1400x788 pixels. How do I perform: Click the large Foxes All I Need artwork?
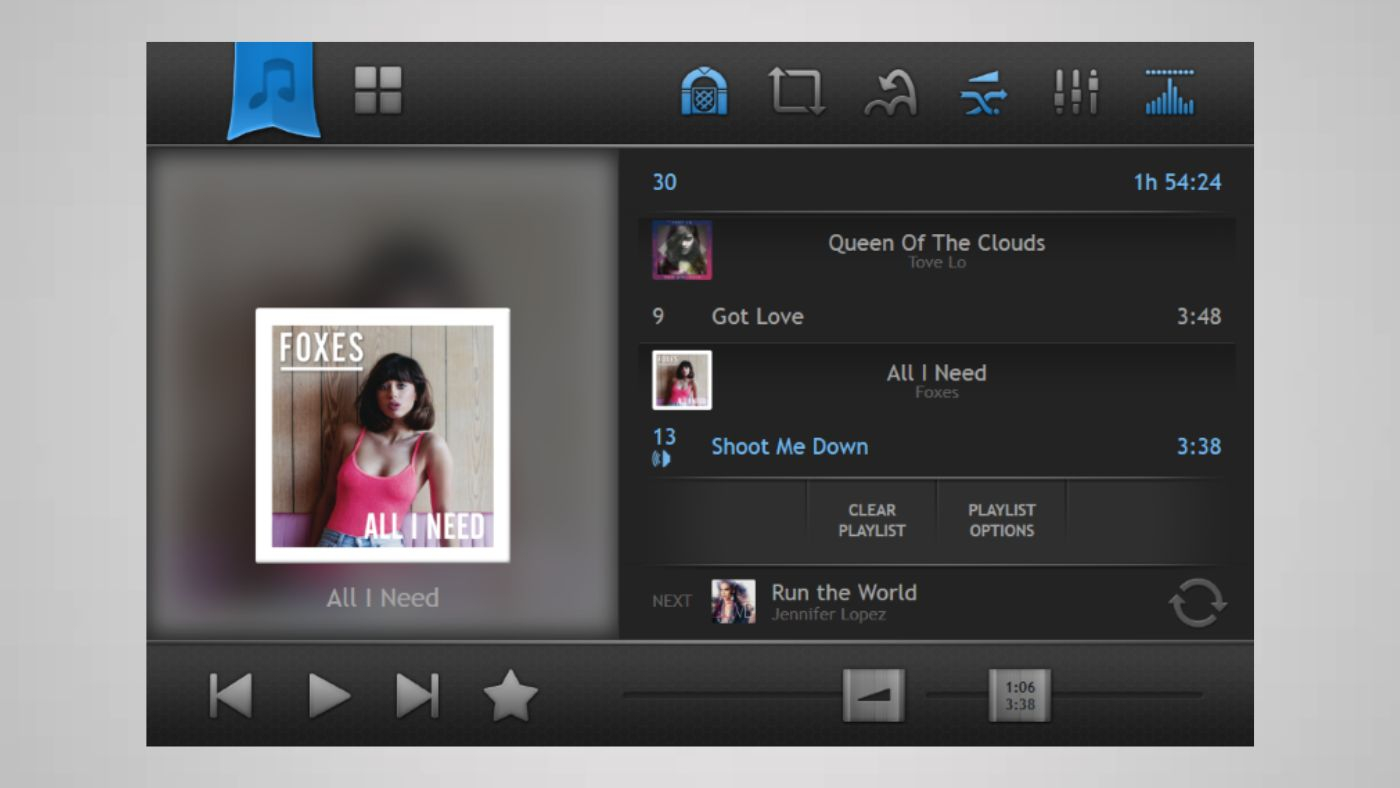[x=382, y=435]
